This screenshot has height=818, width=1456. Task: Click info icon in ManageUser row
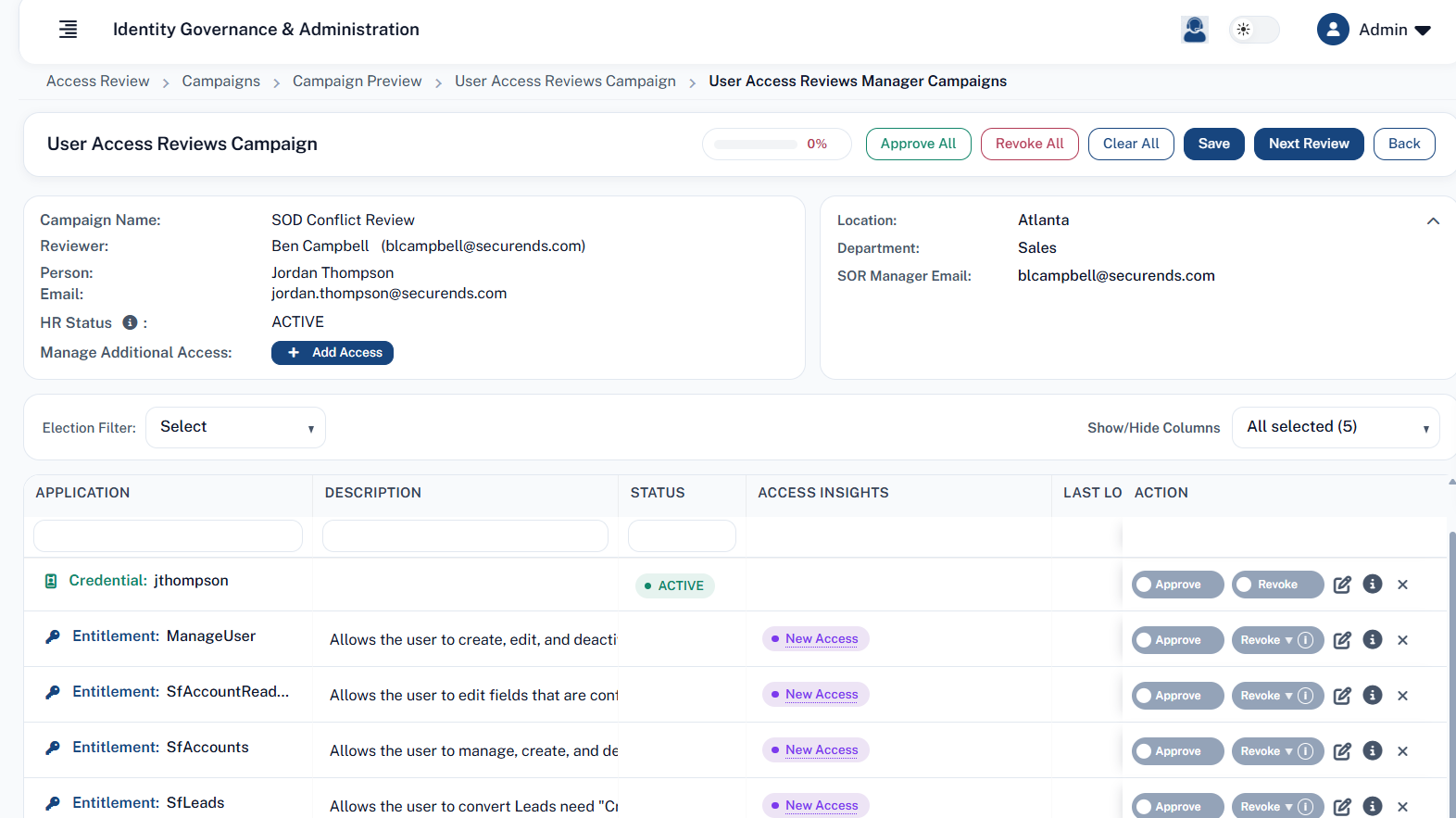tap(1373, 639)
